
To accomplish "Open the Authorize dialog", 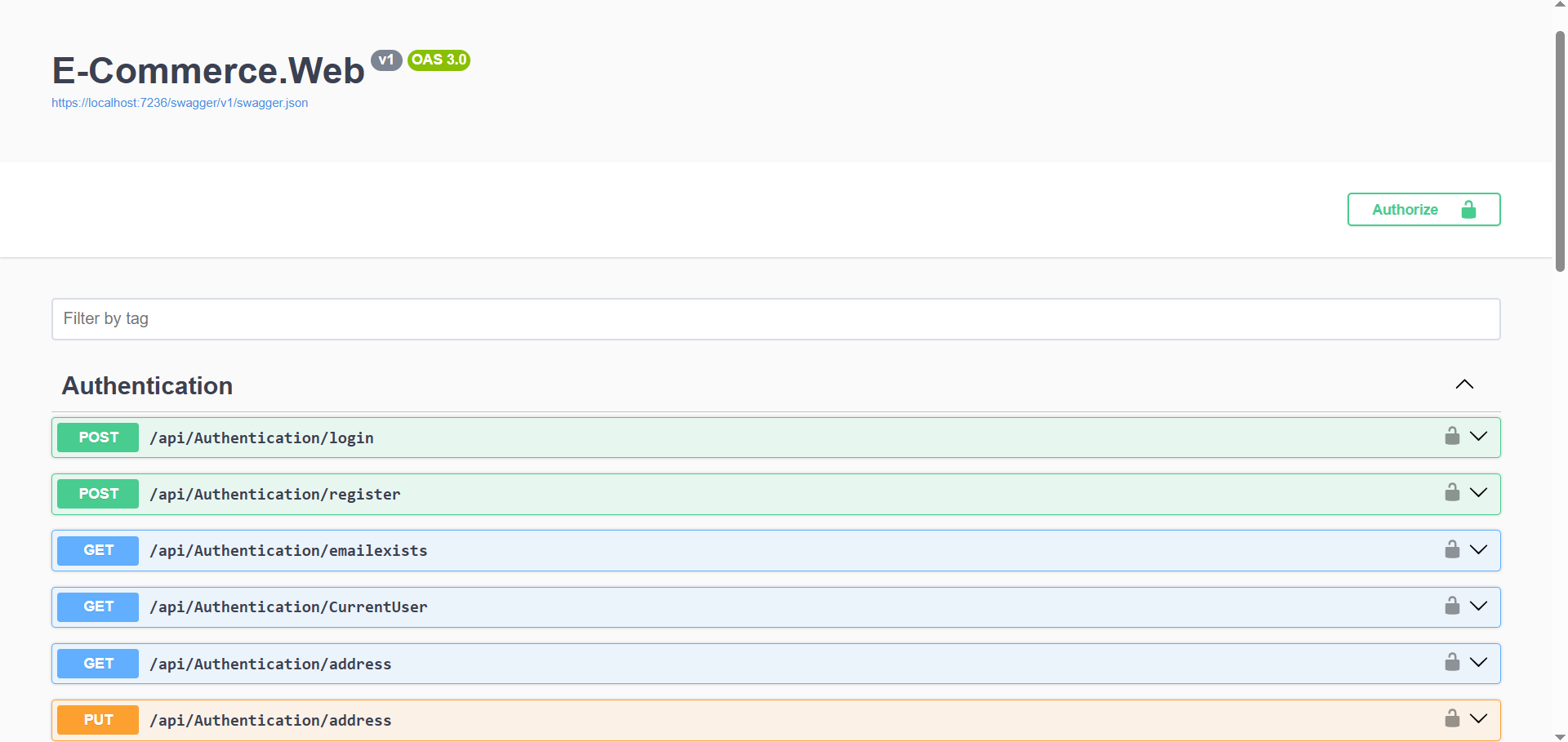I will pos(1423,210).
